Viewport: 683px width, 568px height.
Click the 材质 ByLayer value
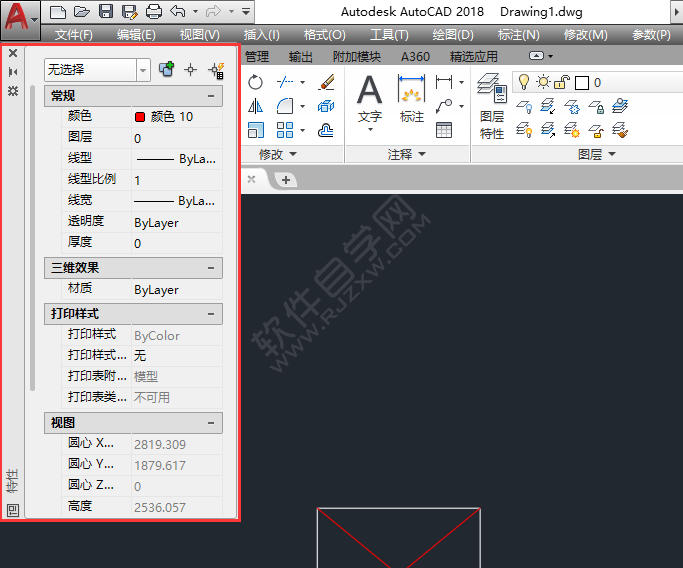[177, 290]
